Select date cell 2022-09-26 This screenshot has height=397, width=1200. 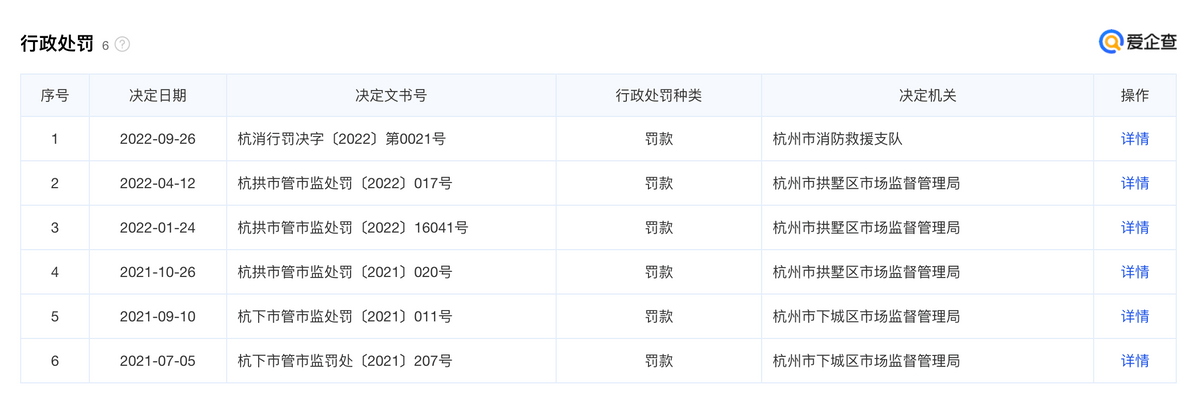point(158,139)
